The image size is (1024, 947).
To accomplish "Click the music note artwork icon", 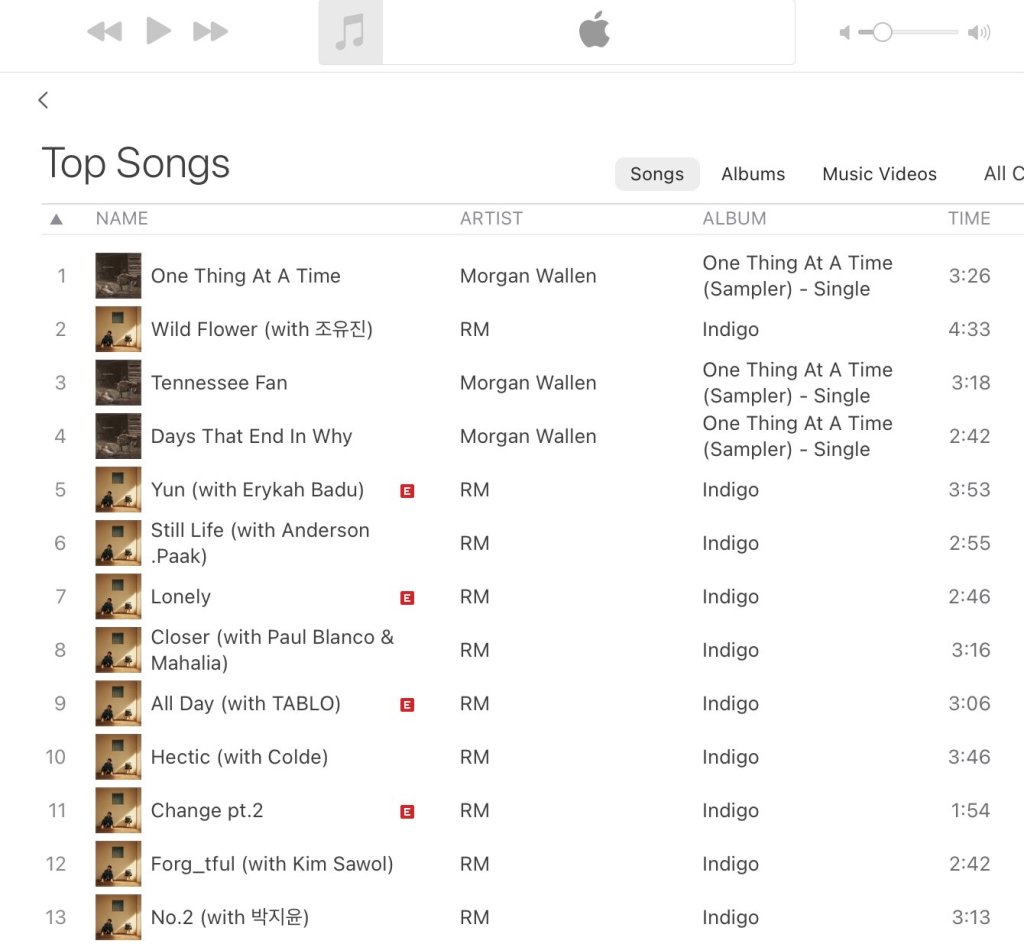I will [350, 32].
